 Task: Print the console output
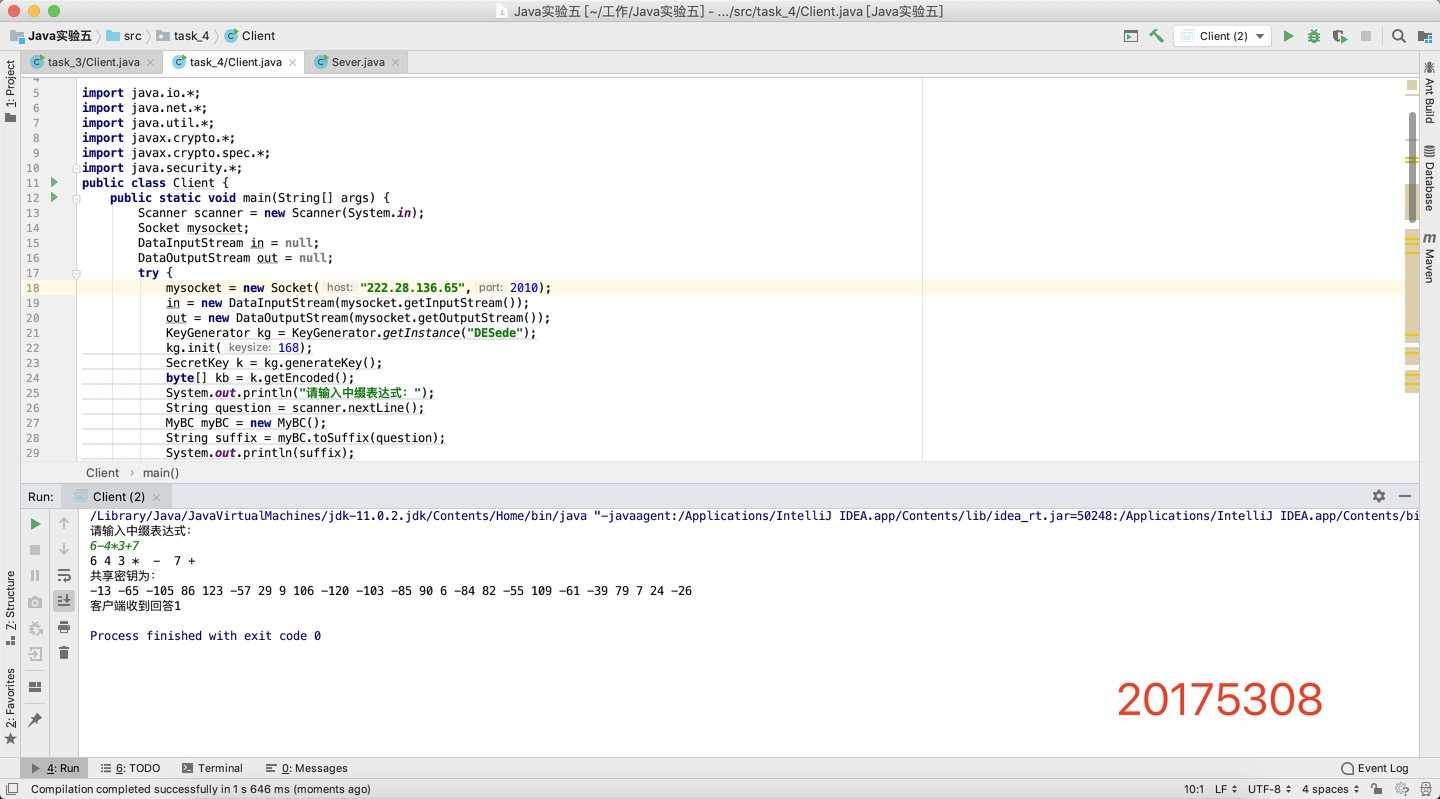click(x=64, y=627)
